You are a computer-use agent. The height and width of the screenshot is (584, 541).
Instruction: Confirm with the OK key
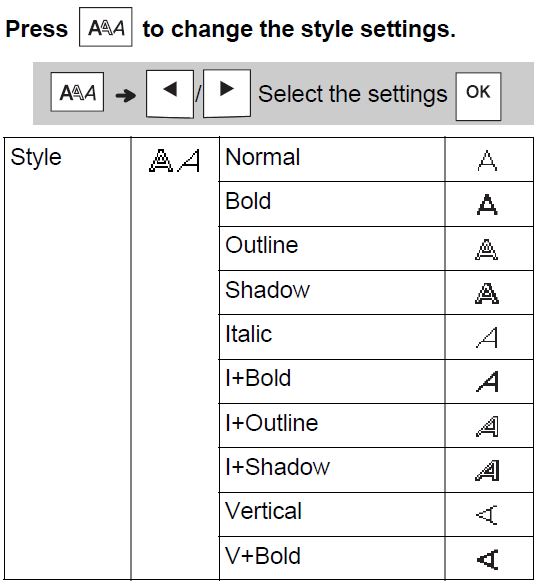pos(478,96)
